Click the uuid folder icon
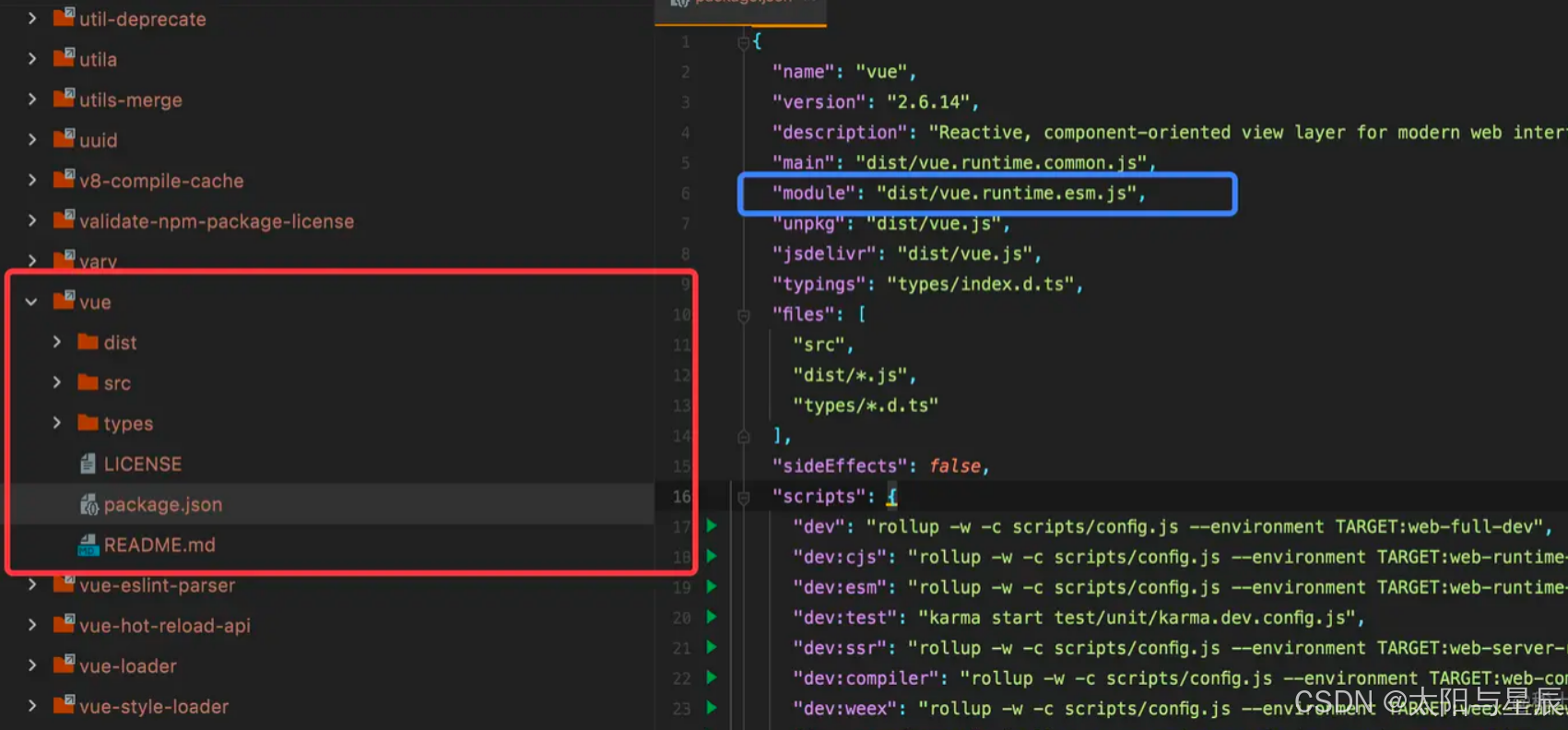 64,138
